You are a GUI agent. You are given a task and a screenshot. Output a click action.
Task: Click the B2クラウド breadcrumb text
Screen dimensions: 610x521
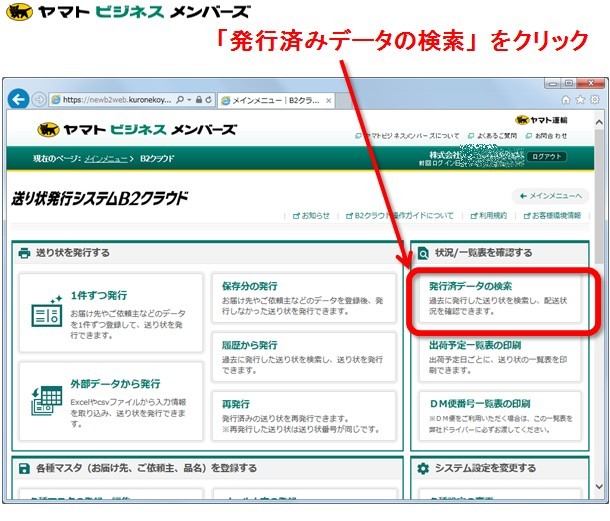click(x=157, y=159)
